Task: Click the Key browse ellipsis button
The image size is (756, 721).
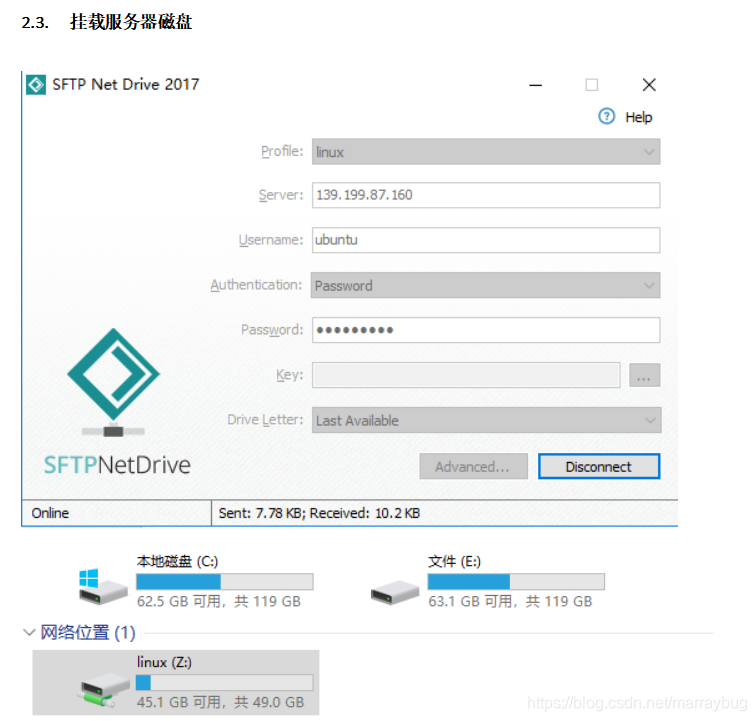Action: coord(645,375)
